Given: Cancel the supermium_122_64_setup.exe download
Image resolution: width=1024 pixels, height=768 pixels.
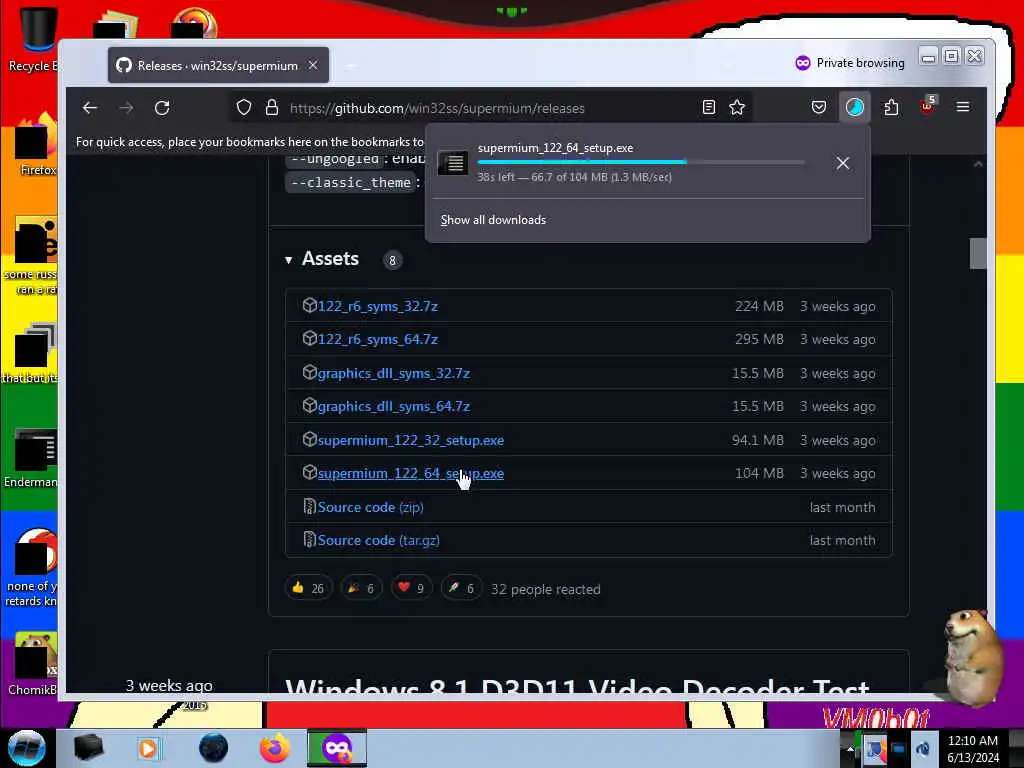Looking at the screenshot, I should point(842,163).
